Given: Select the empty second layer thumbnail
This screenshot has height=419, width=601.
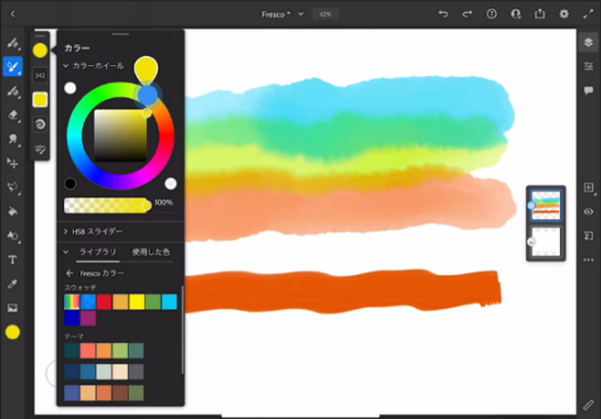Looking at the screenshot, I should tap(546, 242).
